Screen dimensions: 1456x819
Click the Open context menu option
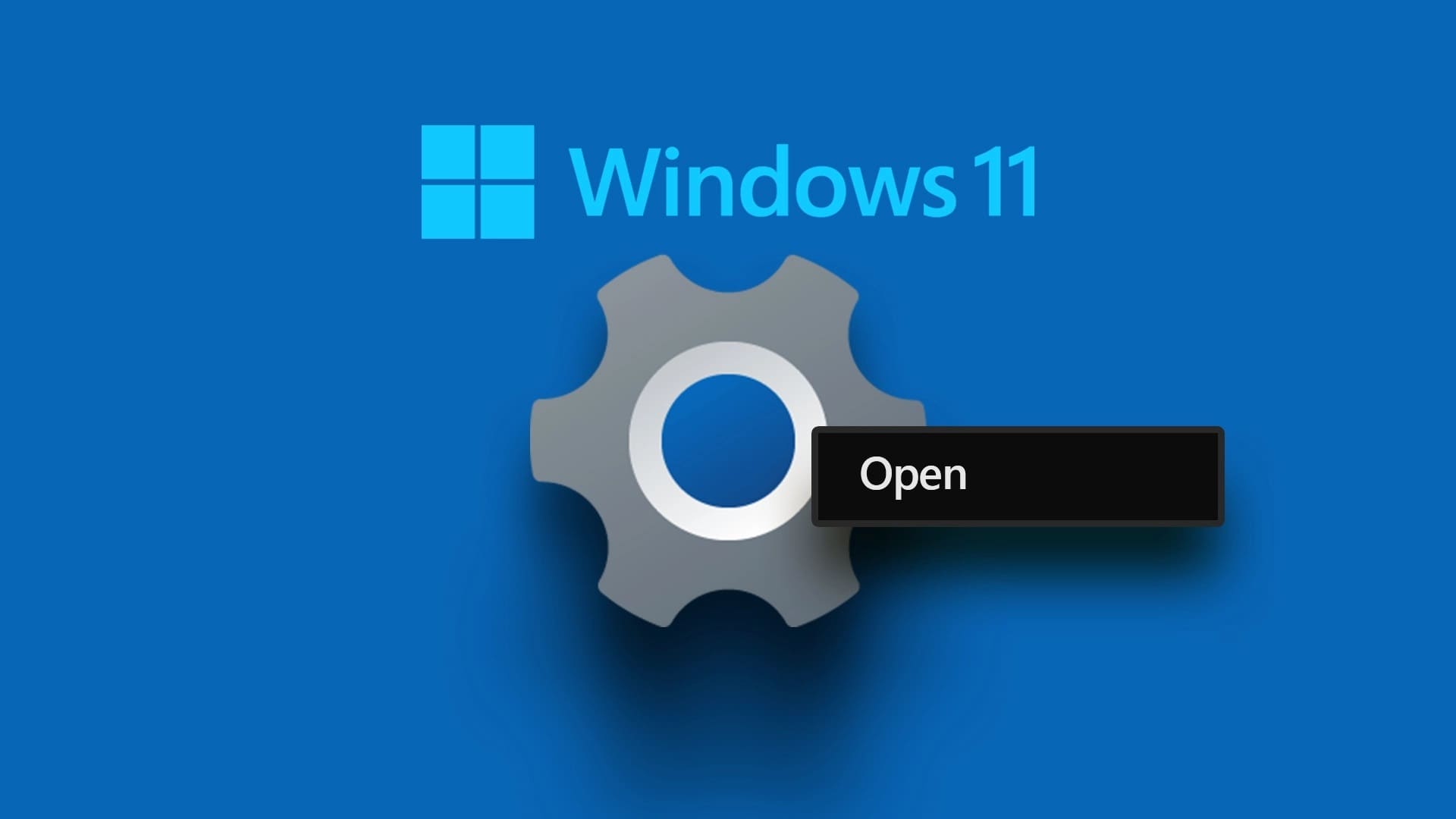point(1015,473)
